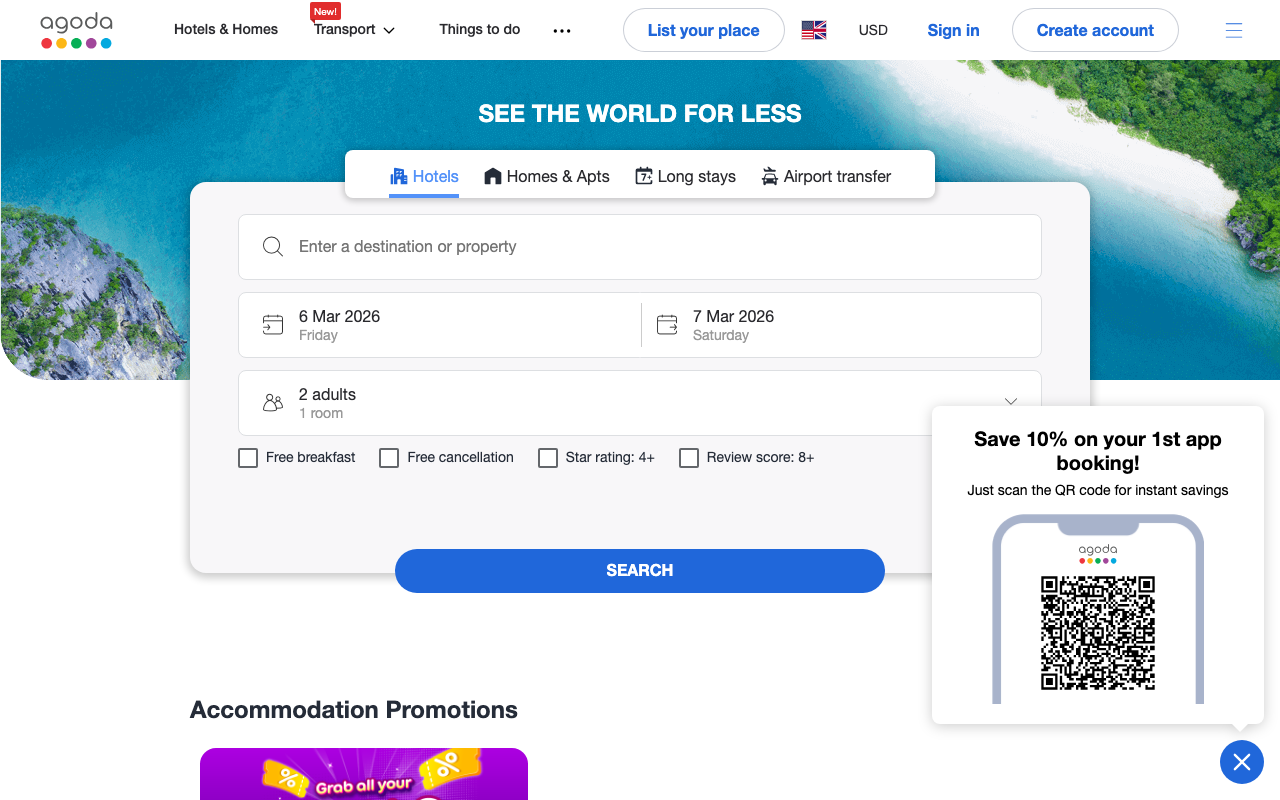Click the check-in calendar icon

point(272,325)
